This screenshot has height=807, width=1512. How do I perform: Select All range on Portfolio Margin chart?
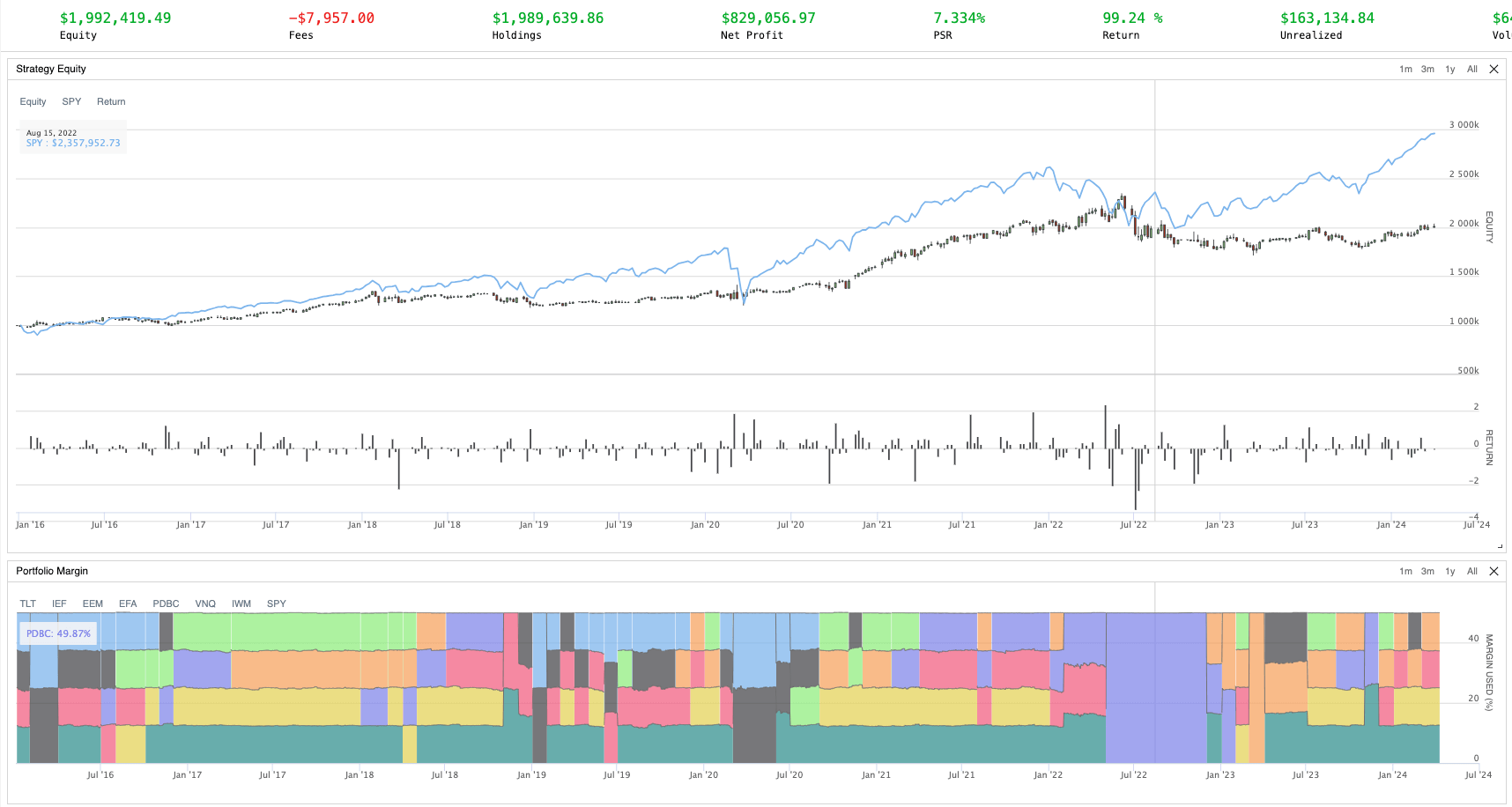click(x=1471, y=572)
